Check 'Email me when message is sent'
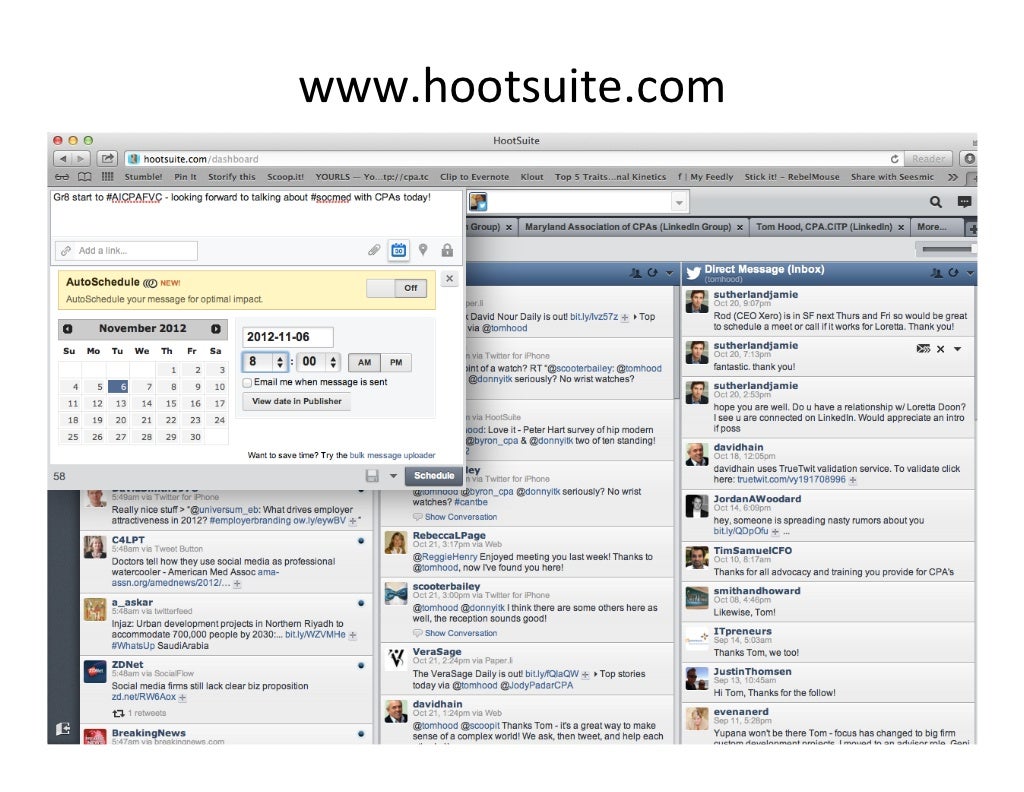This screenshot has width=1024, height=792. [248, 383]
